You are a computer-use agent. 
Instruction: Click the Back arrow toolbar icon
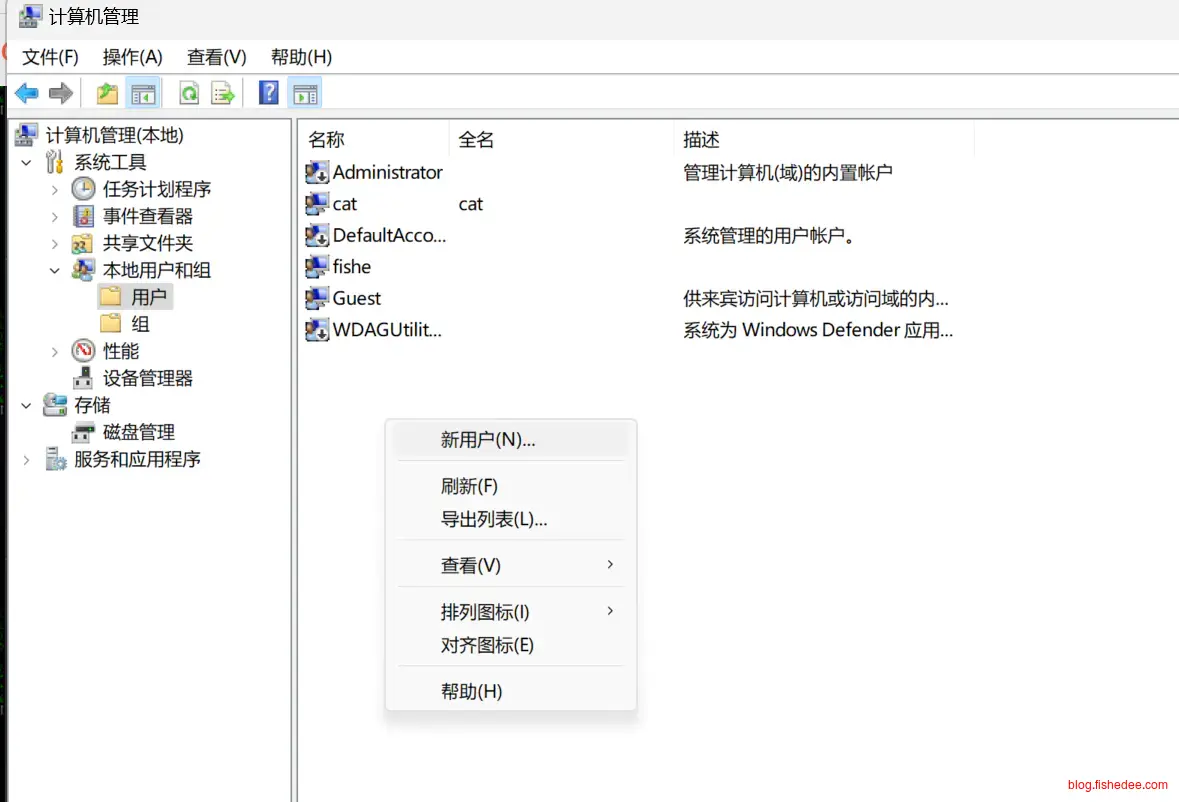point(27,94)
